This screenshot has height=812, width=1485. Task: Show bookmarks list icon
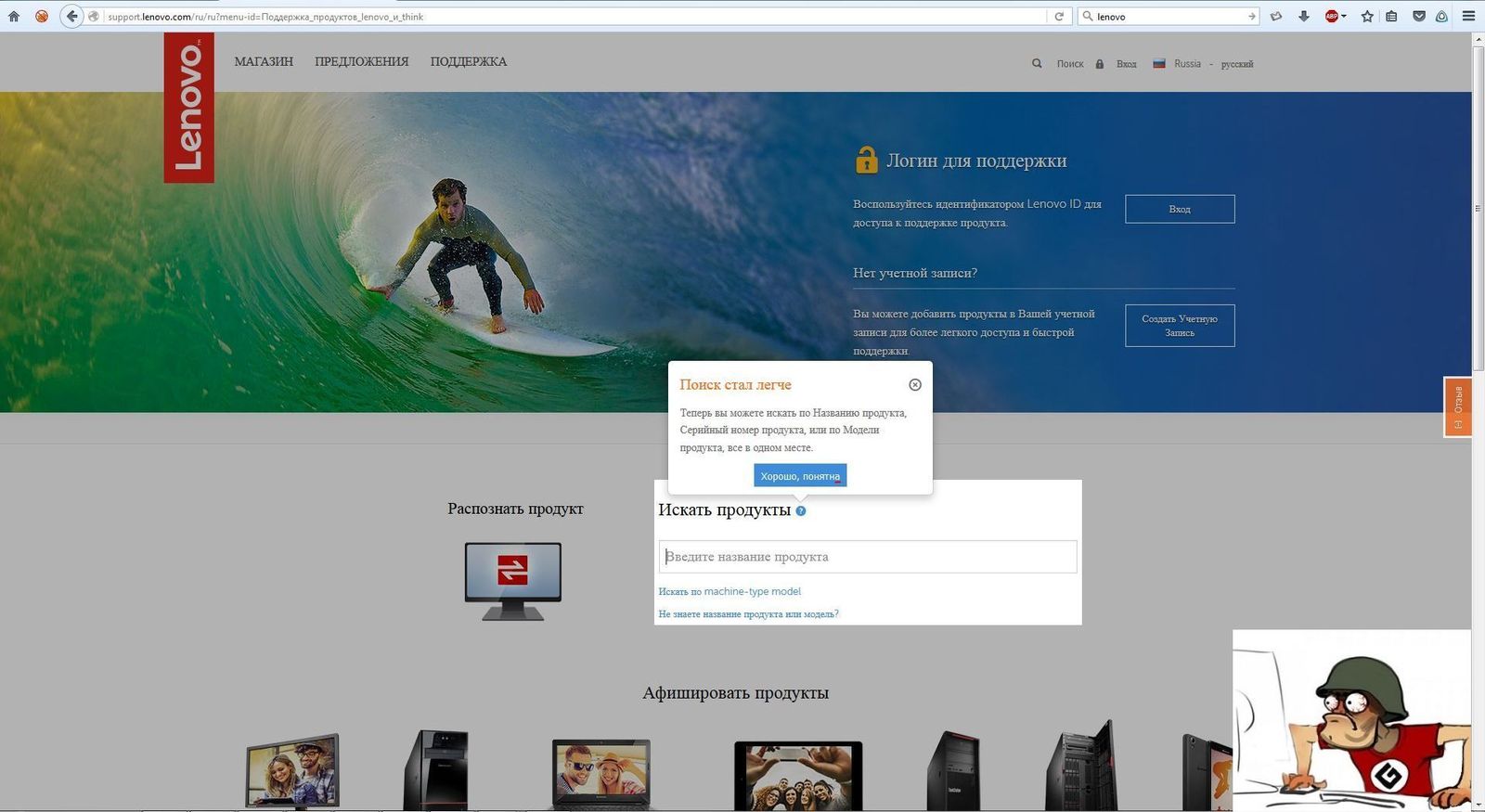click(1391, 16)
